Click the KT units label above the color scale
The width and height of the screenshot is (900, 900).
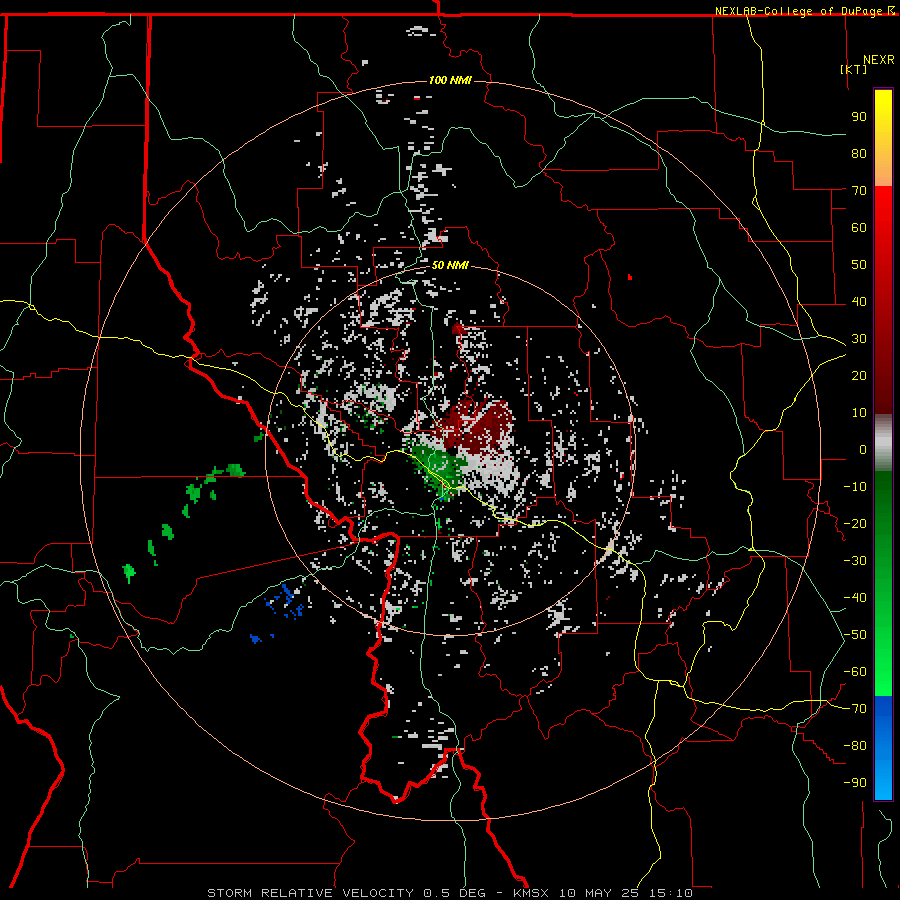(x=854, y=69)
